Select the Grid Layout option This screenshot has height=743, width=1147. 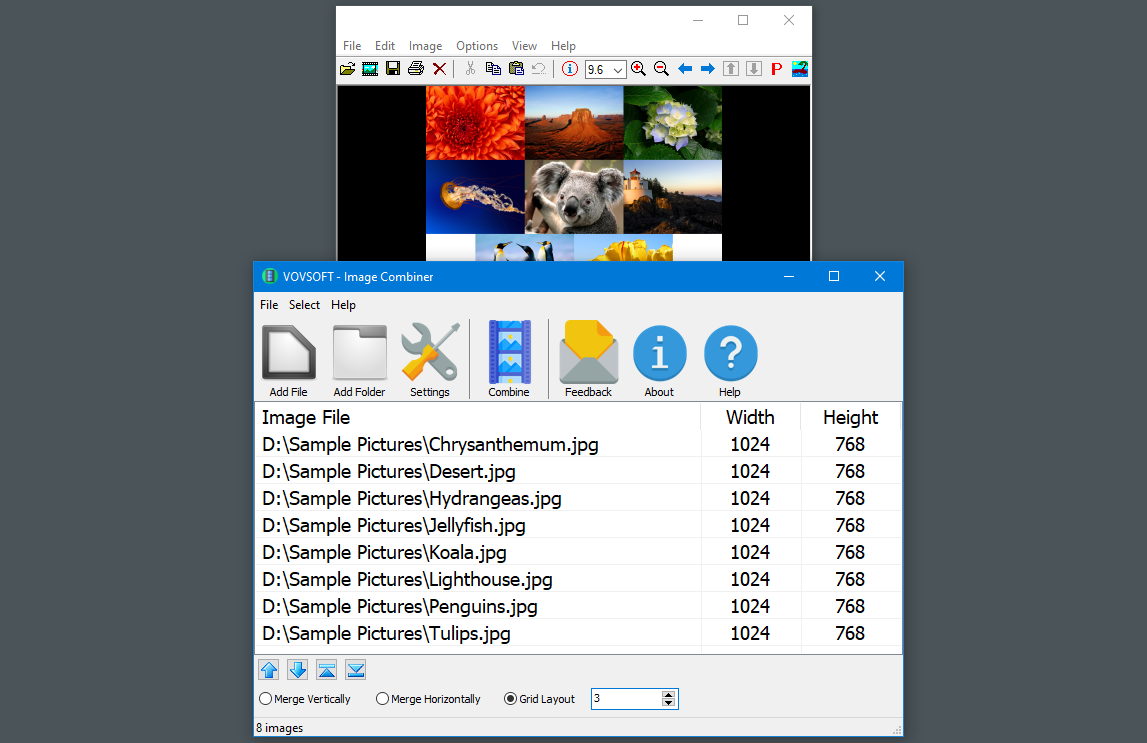click(540, 699)
